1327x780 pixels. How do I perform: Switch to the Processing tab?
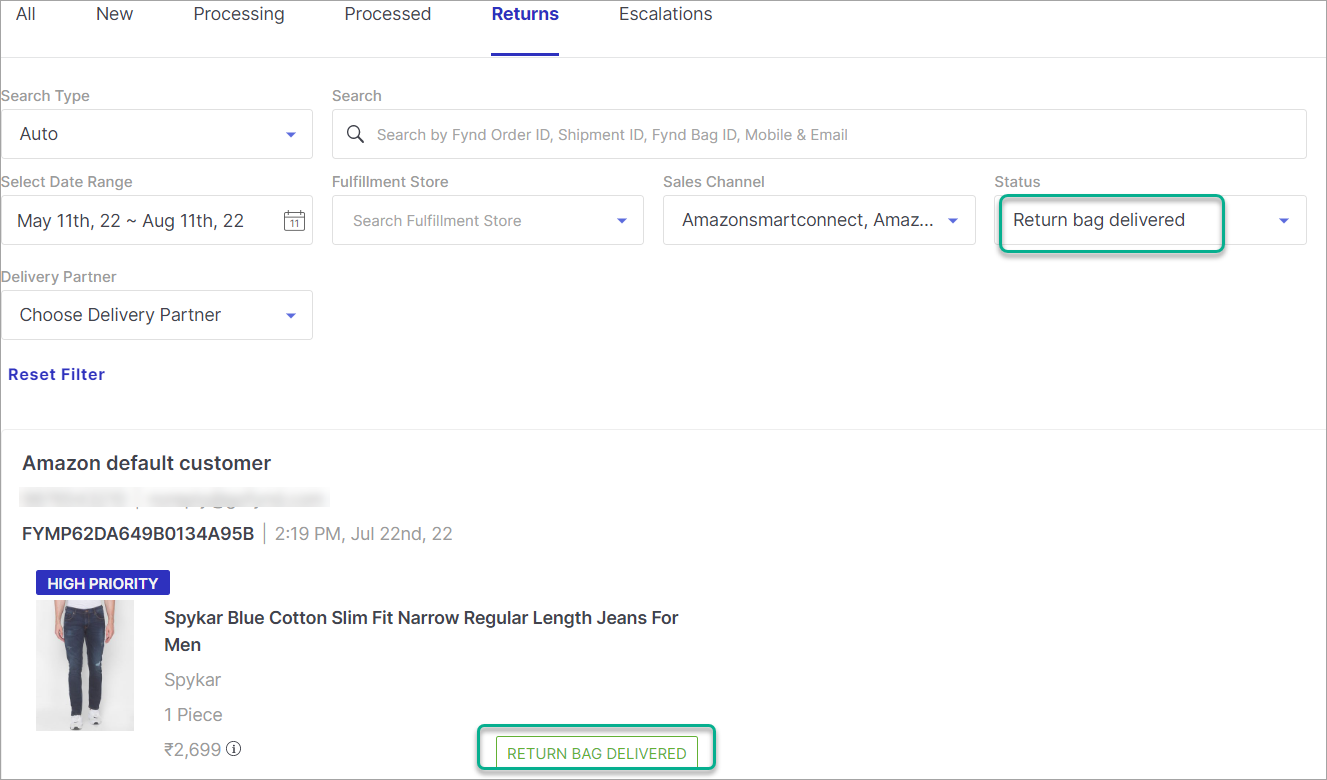[x=238, y=14]
